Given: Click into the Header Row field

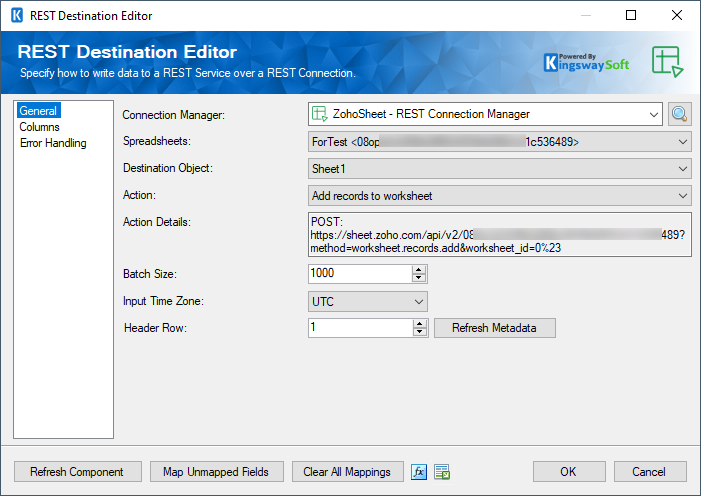Looking at the screenshot, I should coord(360,328).
